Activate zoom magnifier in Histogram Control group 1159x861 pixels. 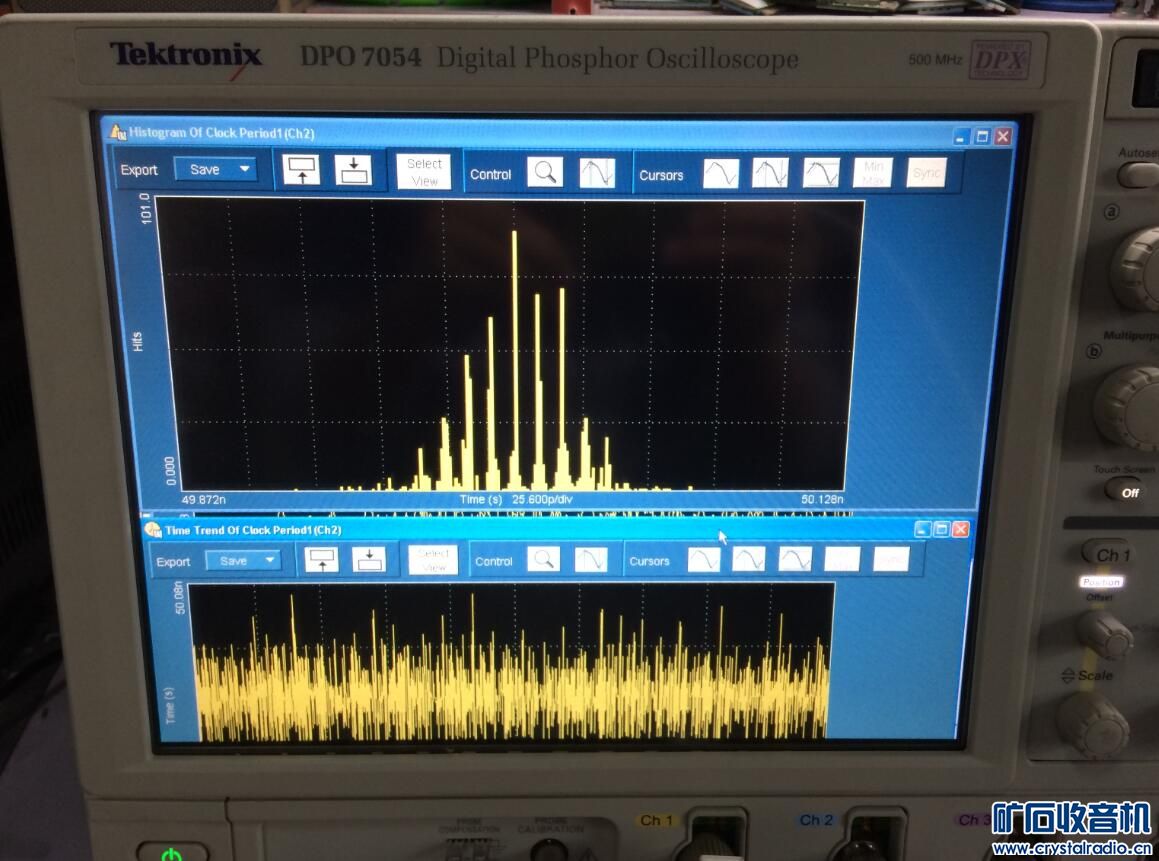click(x=545, y=173)
